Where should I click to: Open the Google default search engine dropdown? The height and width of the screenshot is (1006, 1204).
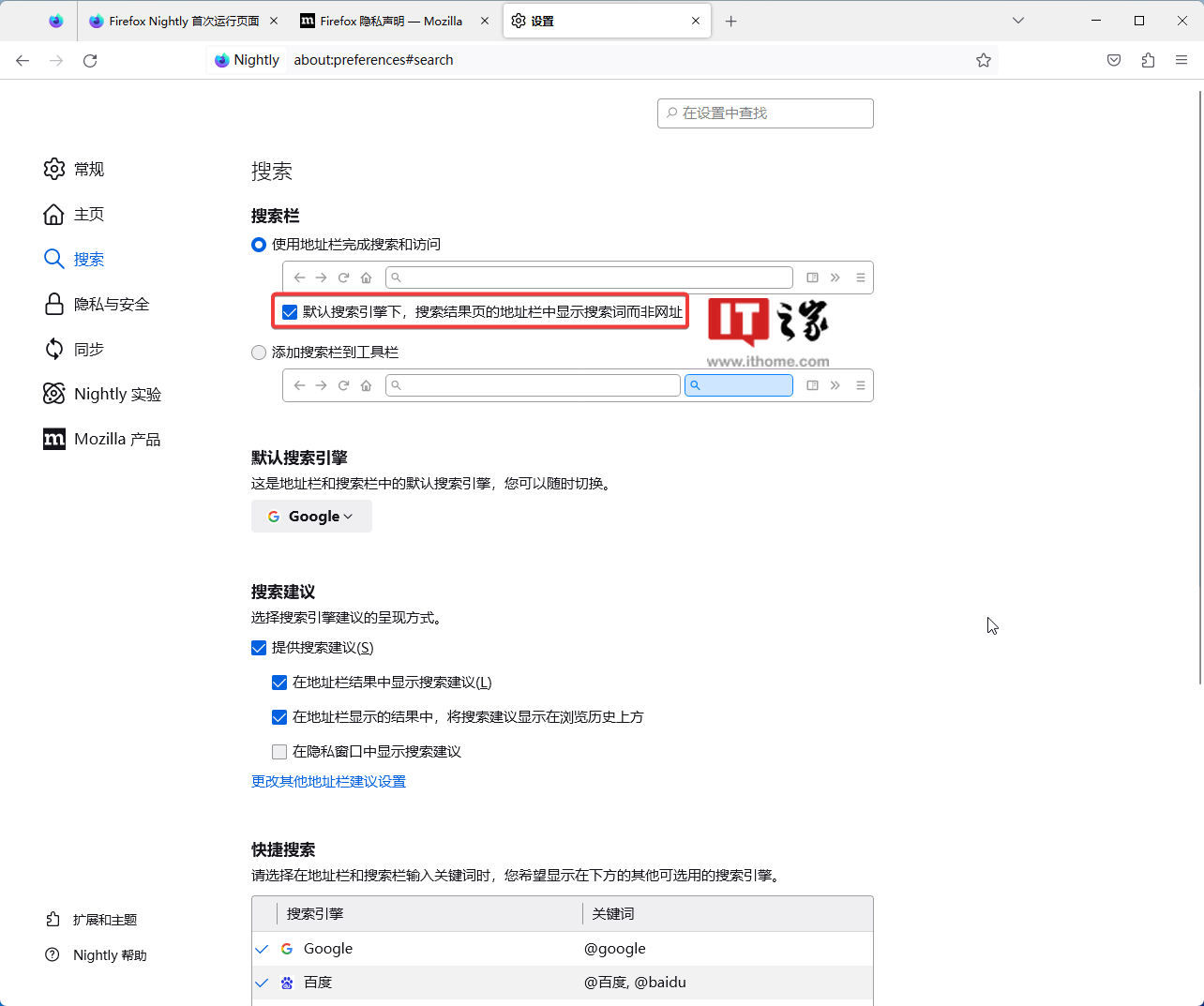tap(311, 517)
